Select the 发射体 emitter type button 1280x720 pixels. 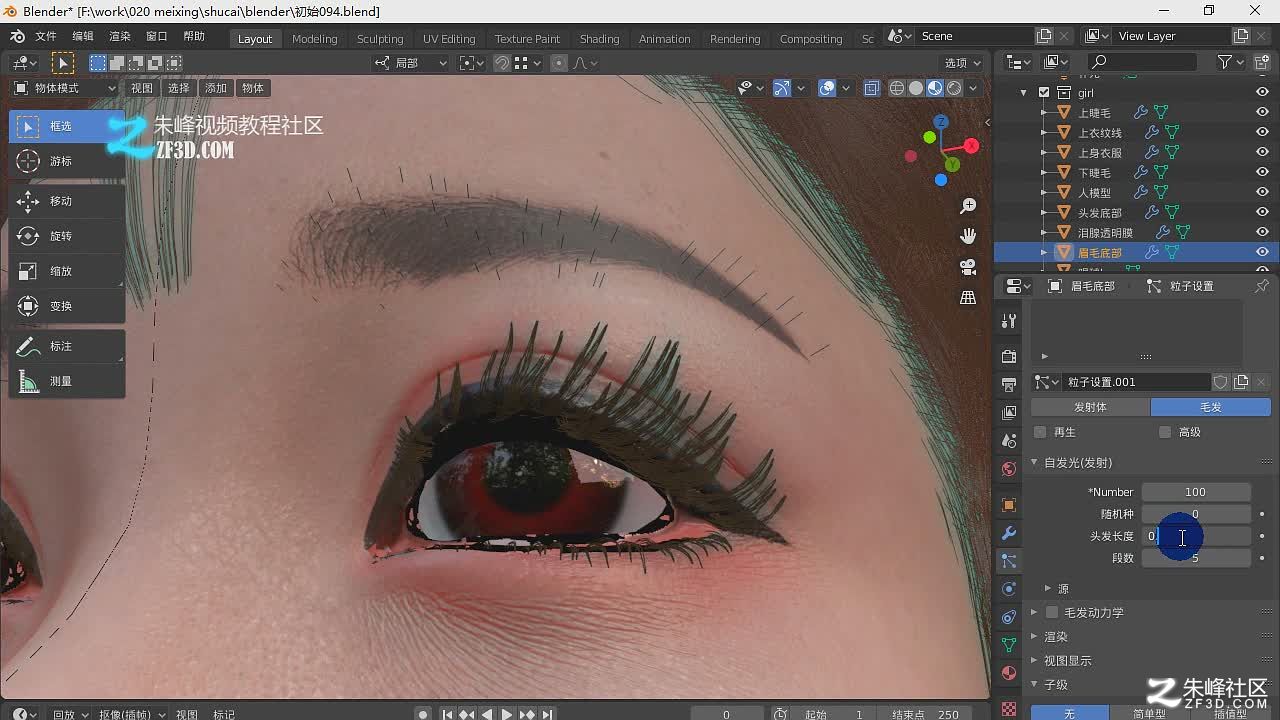[x=1091, y=407]
